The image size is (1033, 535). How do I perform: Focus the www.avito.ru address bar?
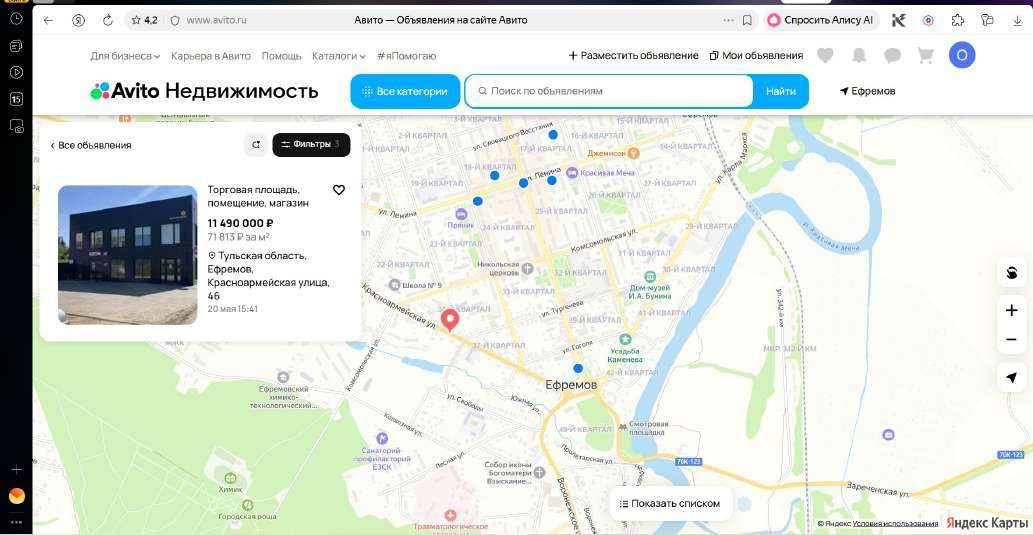pos(217,20)
